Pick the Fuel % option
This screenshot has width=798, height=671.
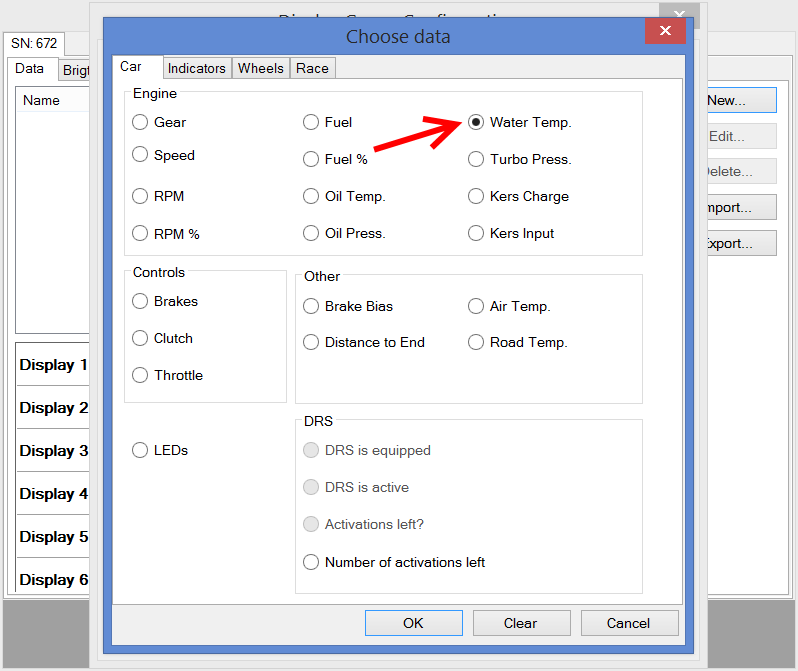coord(311,159)
